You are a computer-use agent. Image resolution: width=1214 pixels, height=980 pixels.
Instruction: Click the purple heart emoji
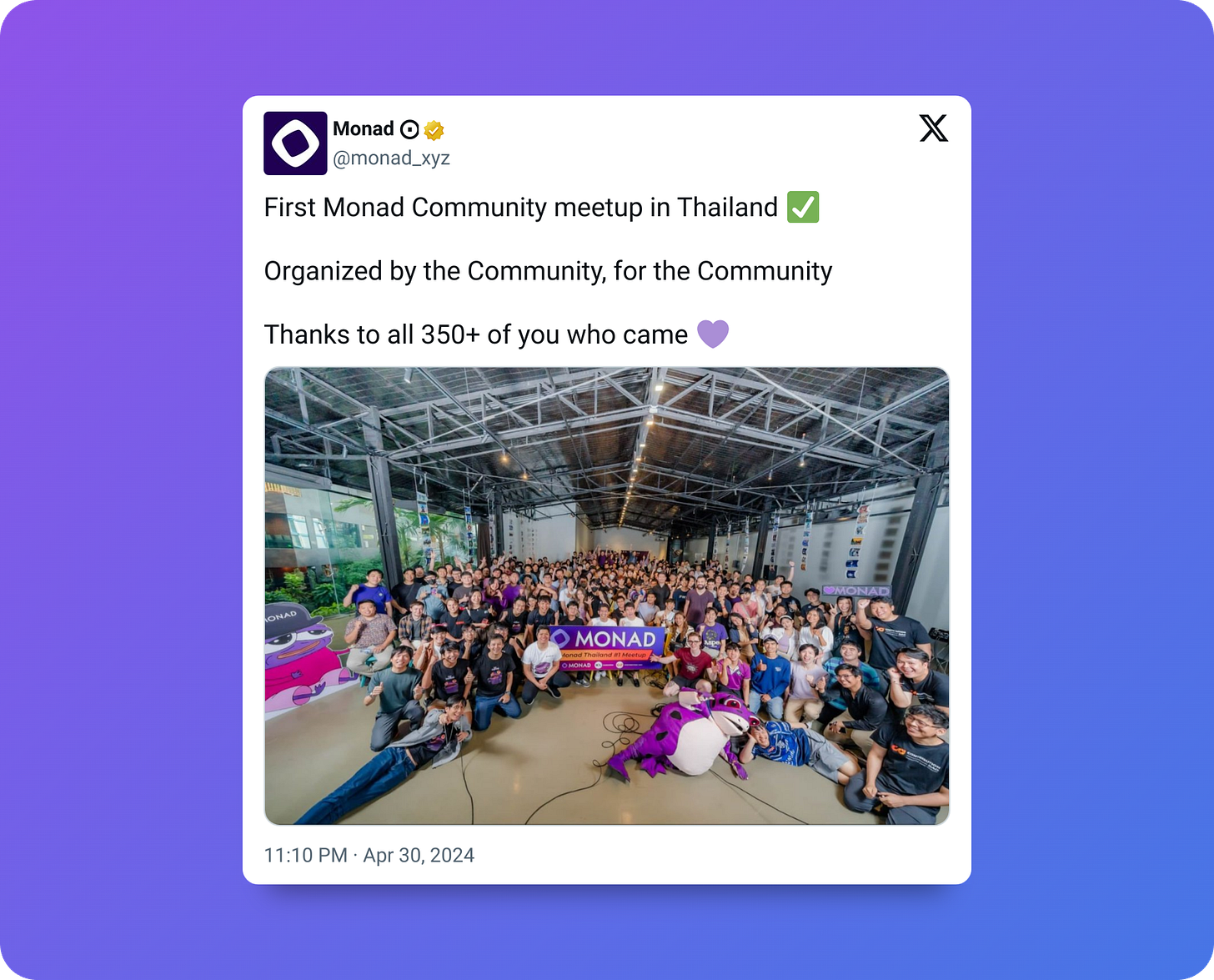[713, 334]
